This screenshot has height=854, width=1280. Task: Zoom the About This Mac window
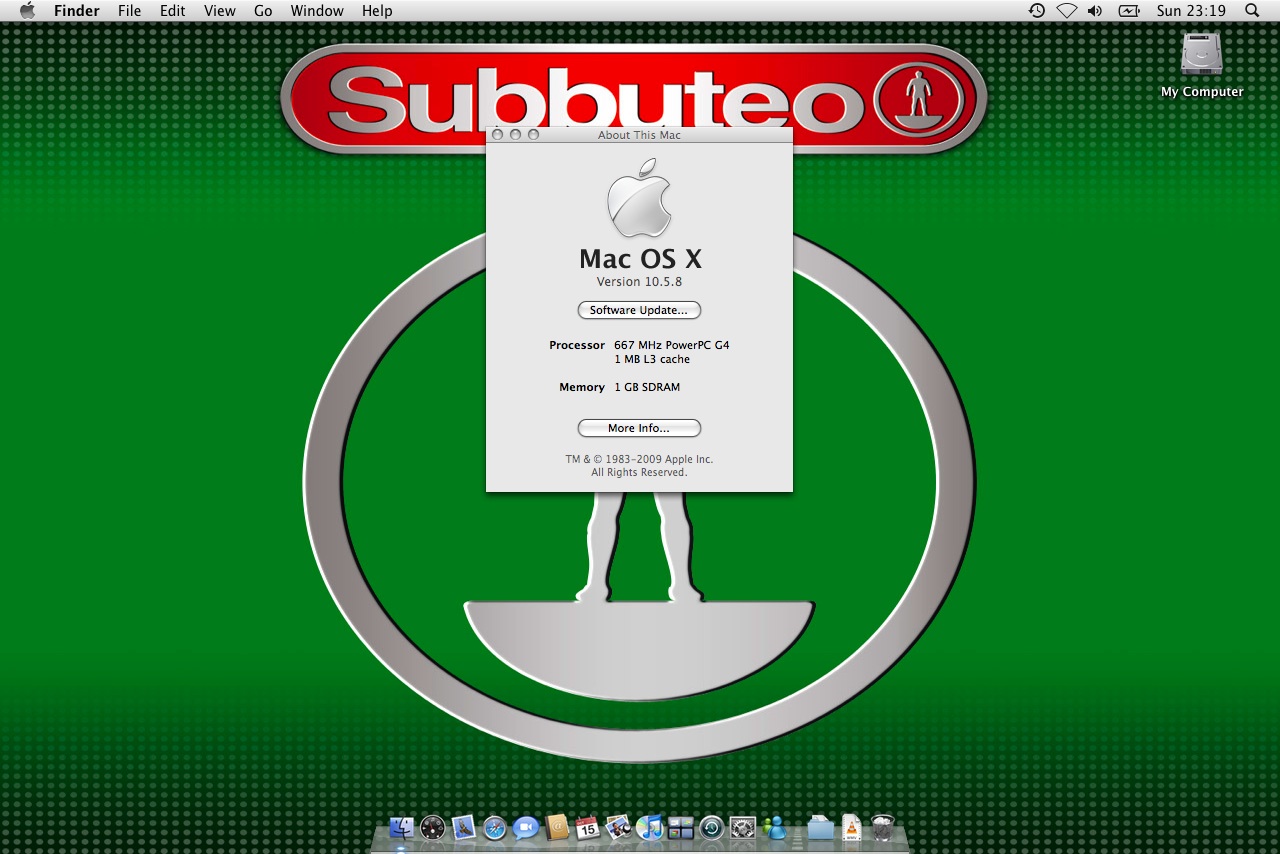click(x=533, y=134)
